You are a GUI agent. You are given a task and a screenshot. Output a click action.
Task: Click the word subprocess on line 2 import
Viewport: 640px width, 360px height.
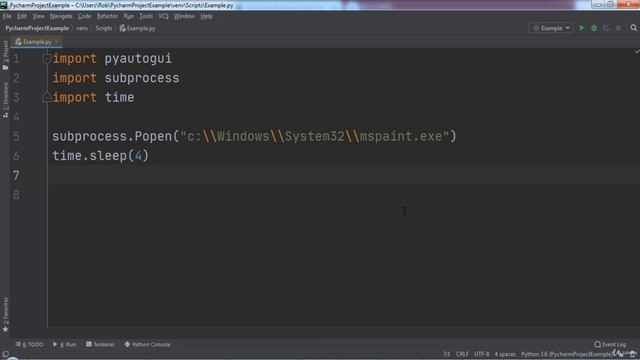click(142, 78)
